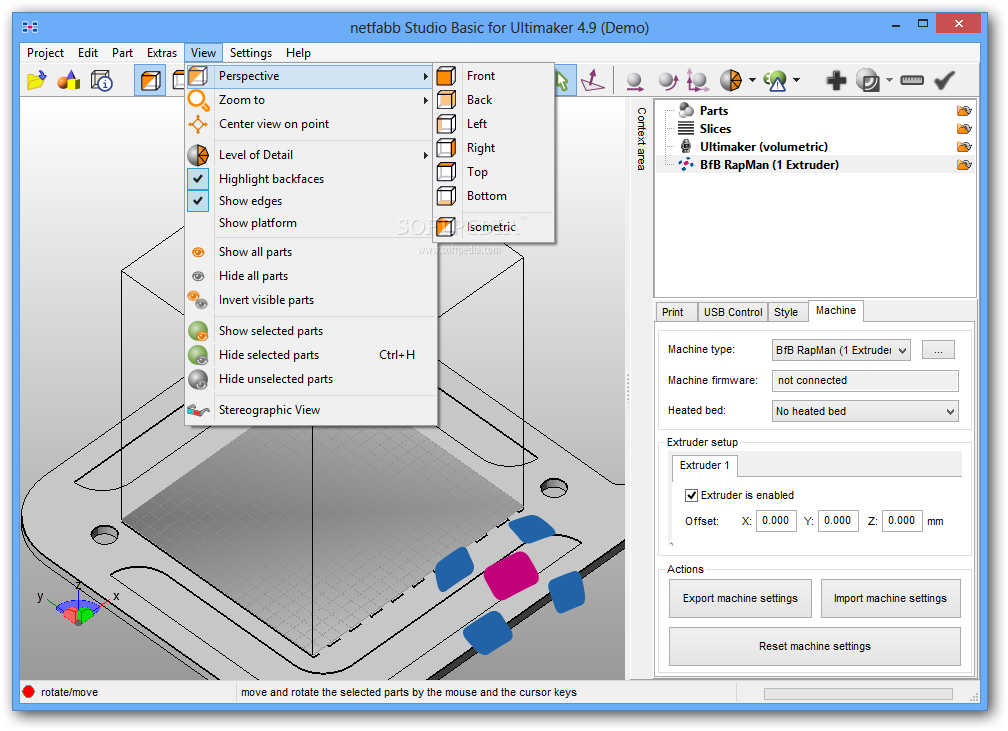Click Invert visible parts menu entry
The width and height of the screenshot is (1008, 731).
pyautogui.click(x=310, y=300)
